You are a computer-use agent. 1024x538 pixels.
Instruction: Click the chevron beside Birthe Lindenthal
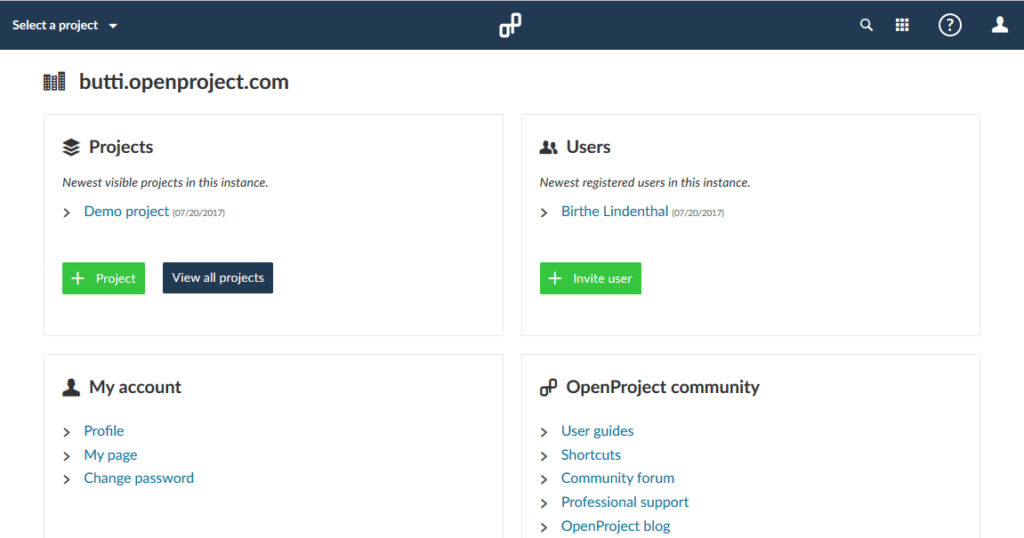click(x=544, y=212)
